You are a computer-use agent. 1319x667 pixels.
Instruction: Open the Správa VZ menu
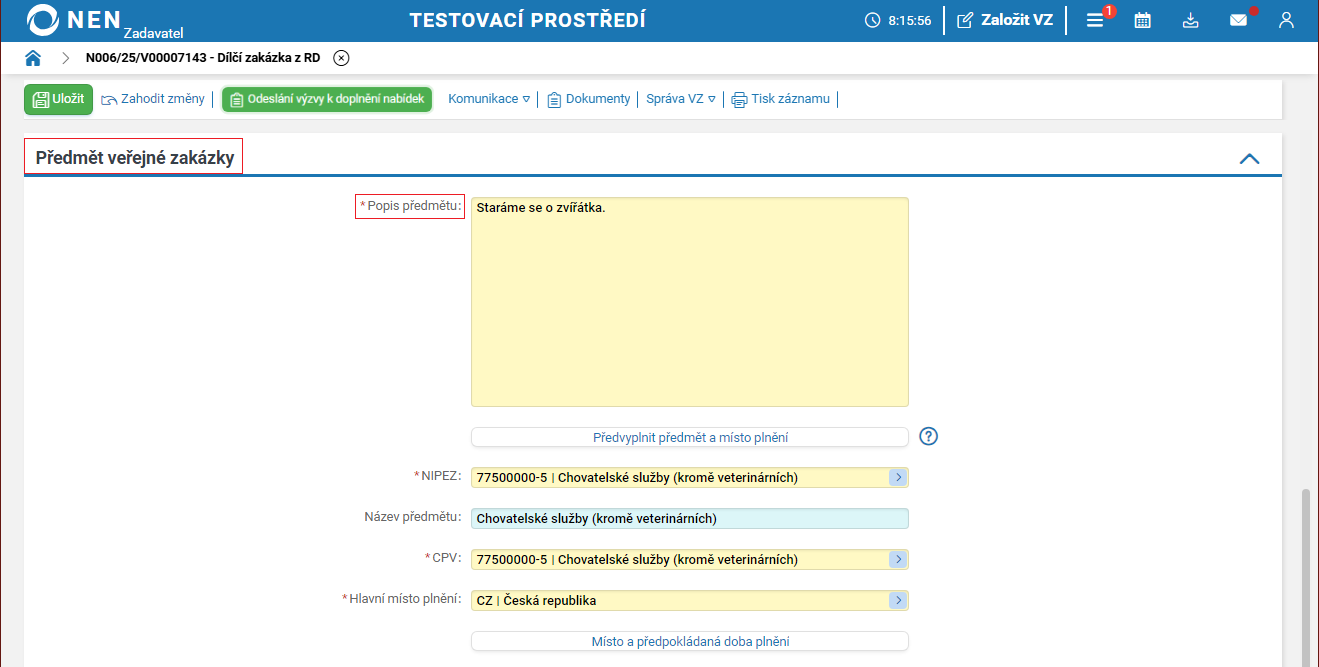[x=680, y=99]
